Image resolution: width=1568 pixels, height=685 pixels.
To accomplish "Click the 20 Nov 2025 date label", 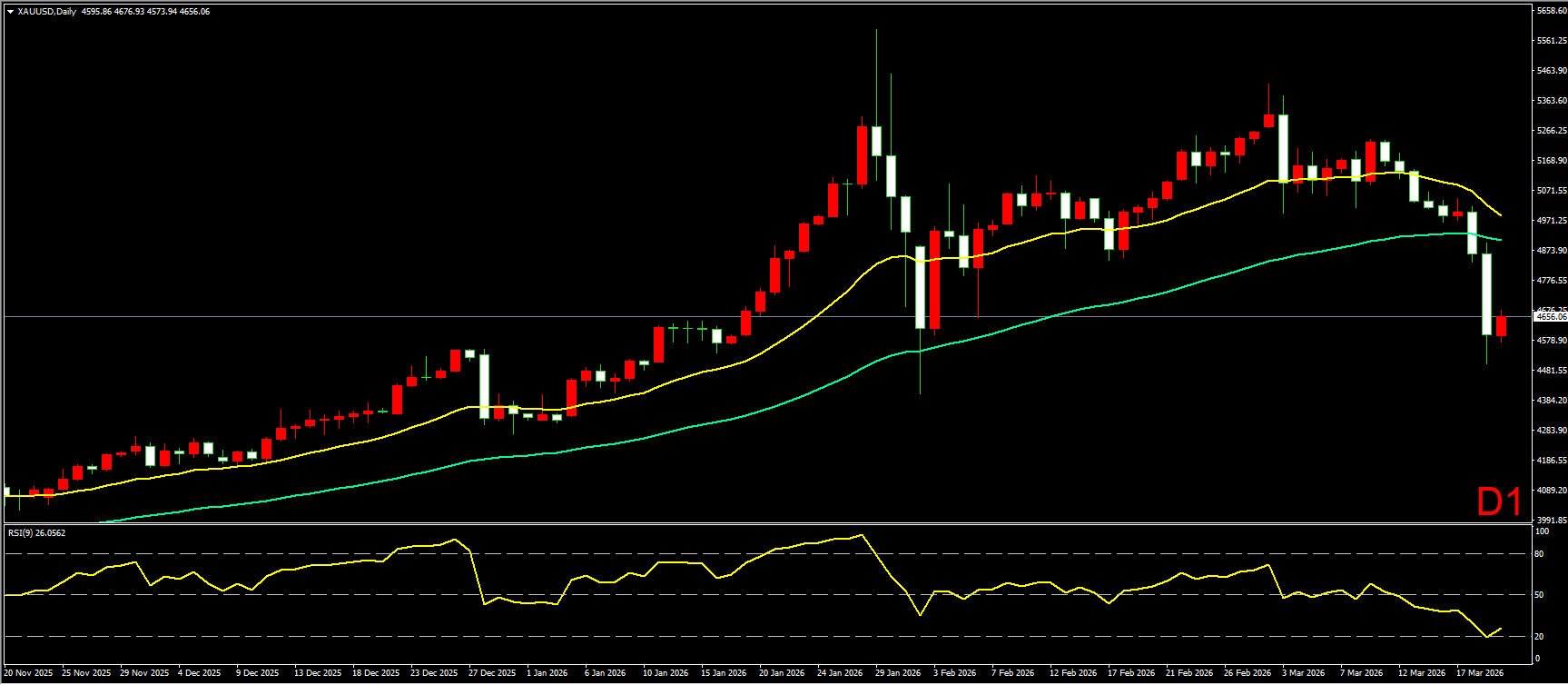I will [28, 673].
